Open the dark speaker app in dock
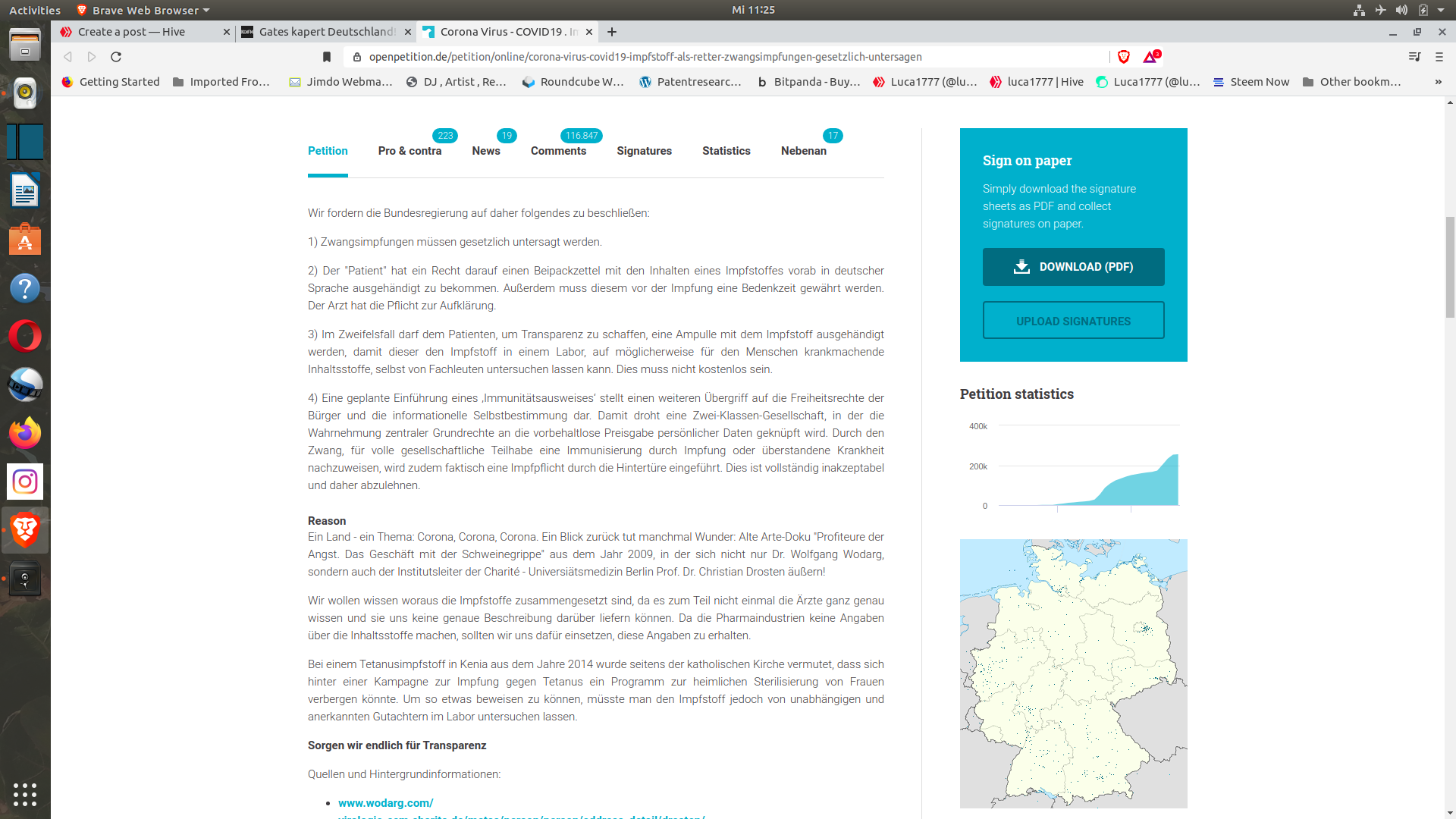This screenshot has height=819, width=1456. pos(25,579)
